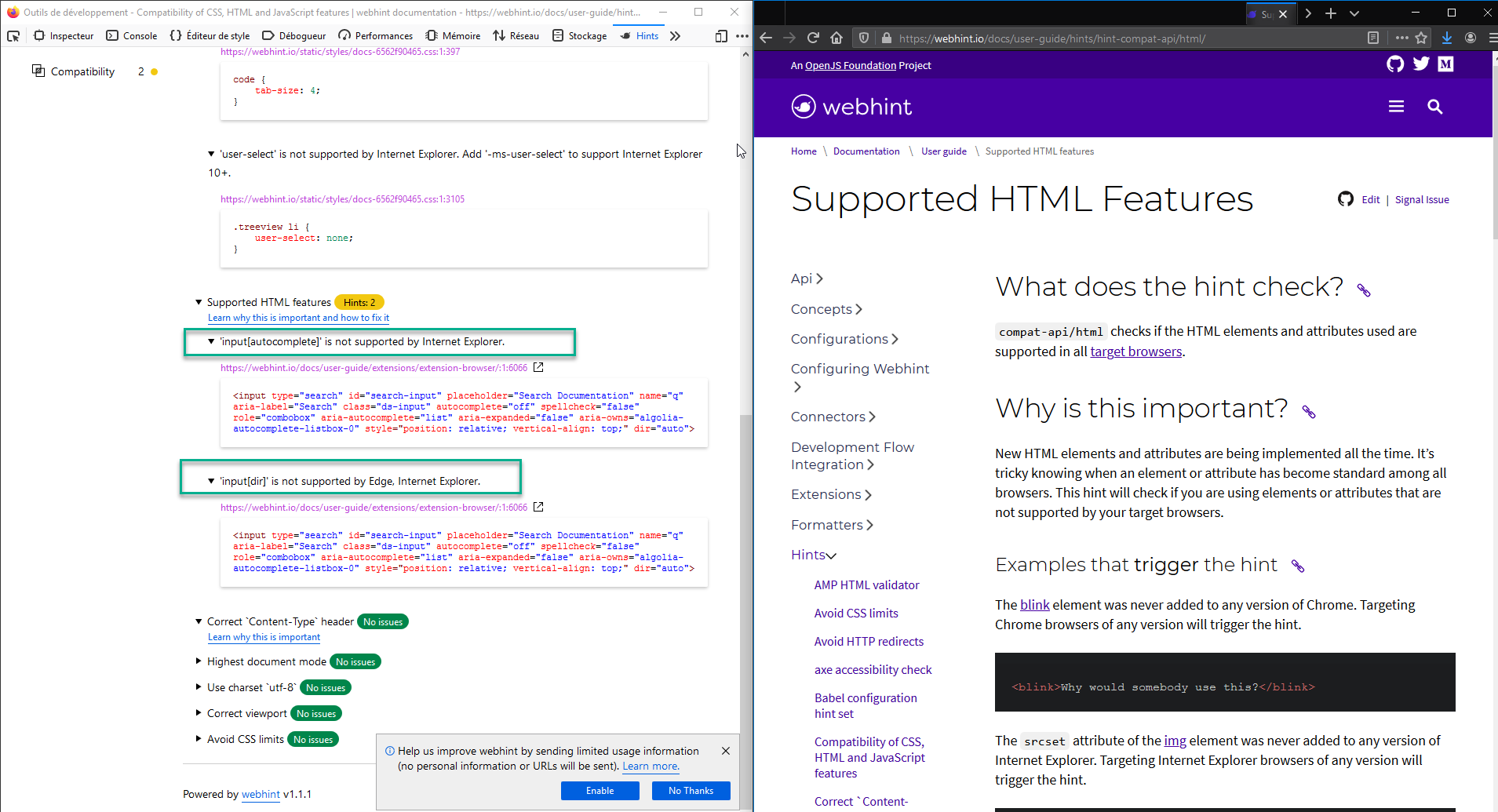Screen dimensions: 1498x812
Task: Expand Avoid CSS limits section
Action: point(199,739)
